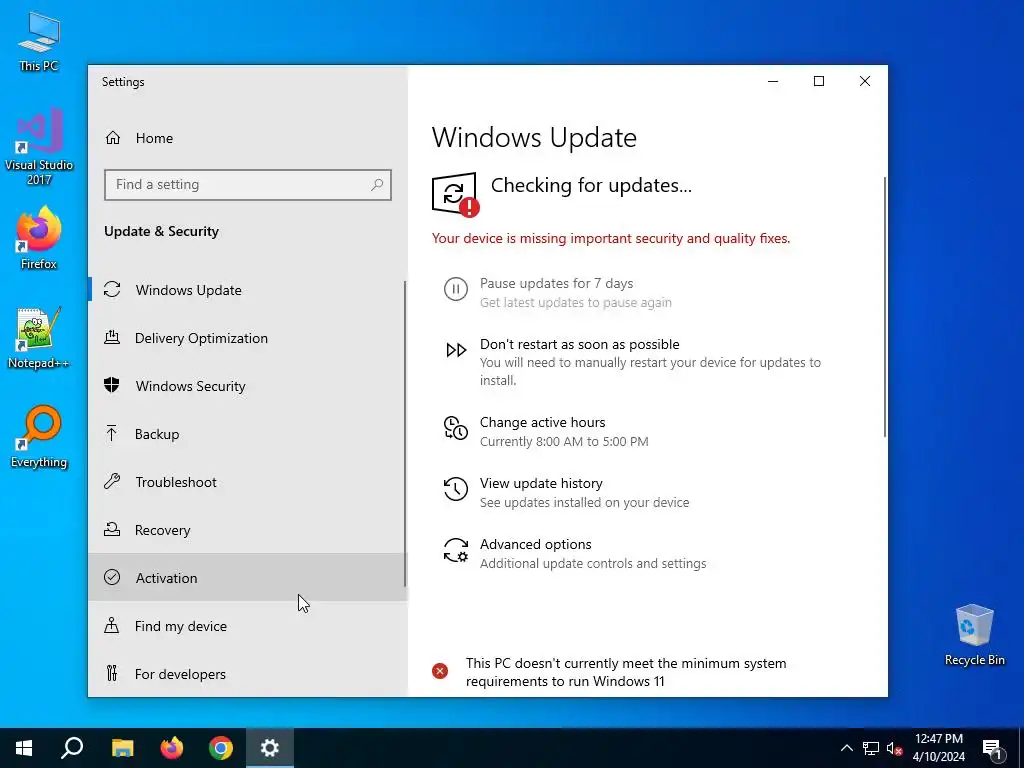Image resolution: width=1024 pixels, height=768 pixels.
Task: Click the Windows Security shield icon
Action: pyautogui.click(x=112, y=385)
